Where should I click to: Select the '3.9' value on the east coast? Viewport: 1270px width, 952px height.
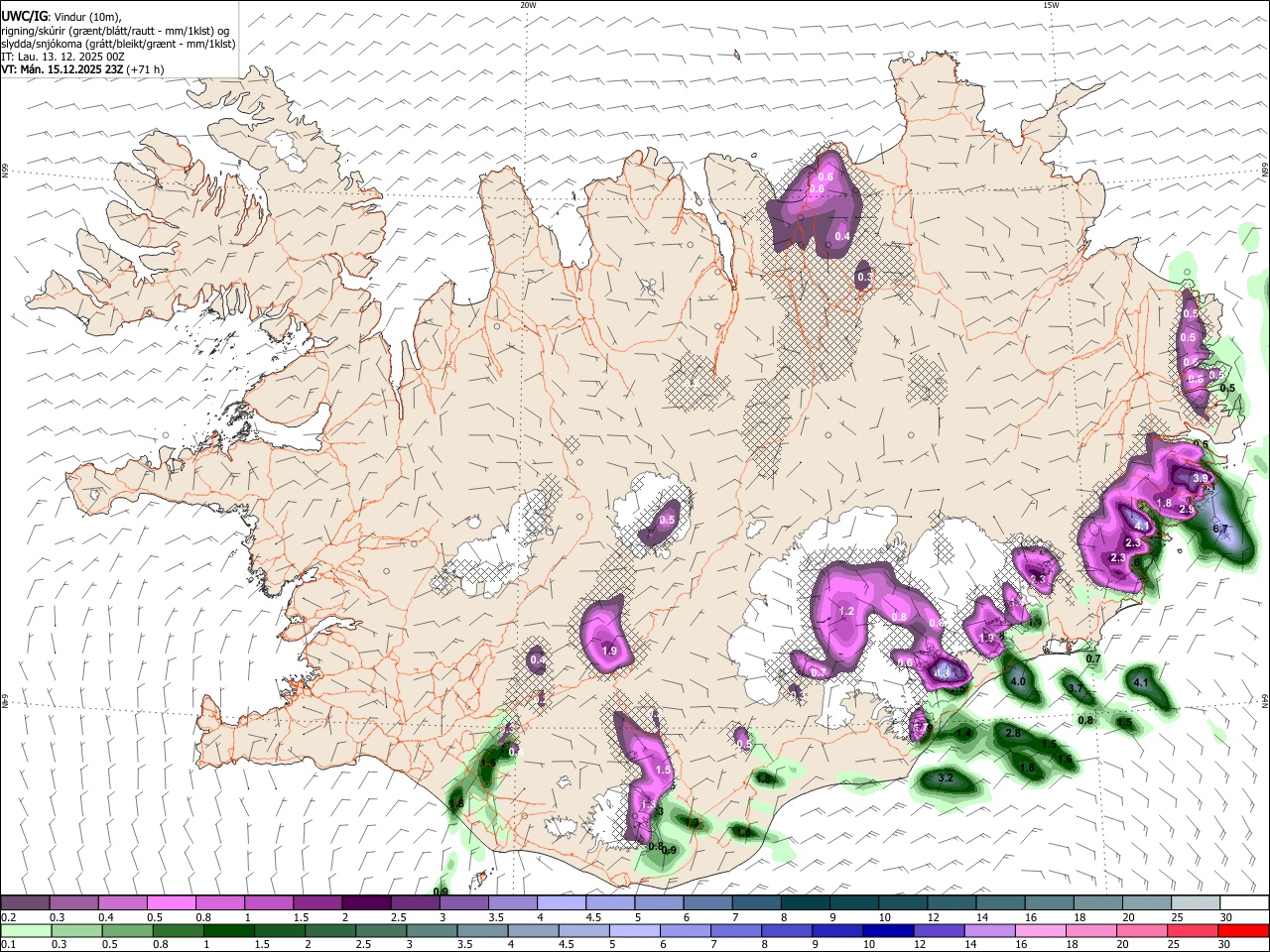1200,478
